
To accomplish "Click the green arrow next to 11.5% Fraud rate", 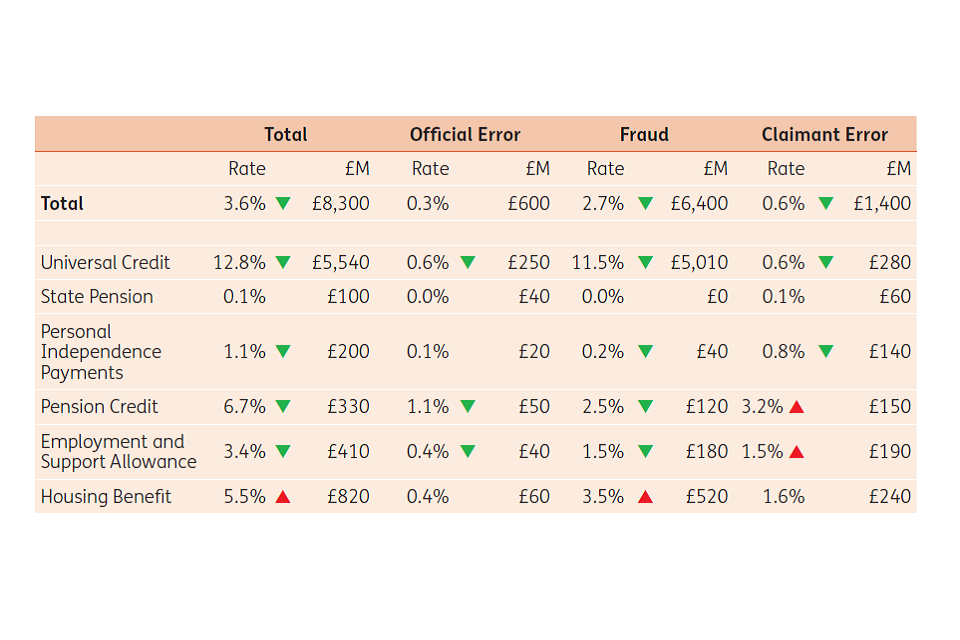I will coord(645,262).
